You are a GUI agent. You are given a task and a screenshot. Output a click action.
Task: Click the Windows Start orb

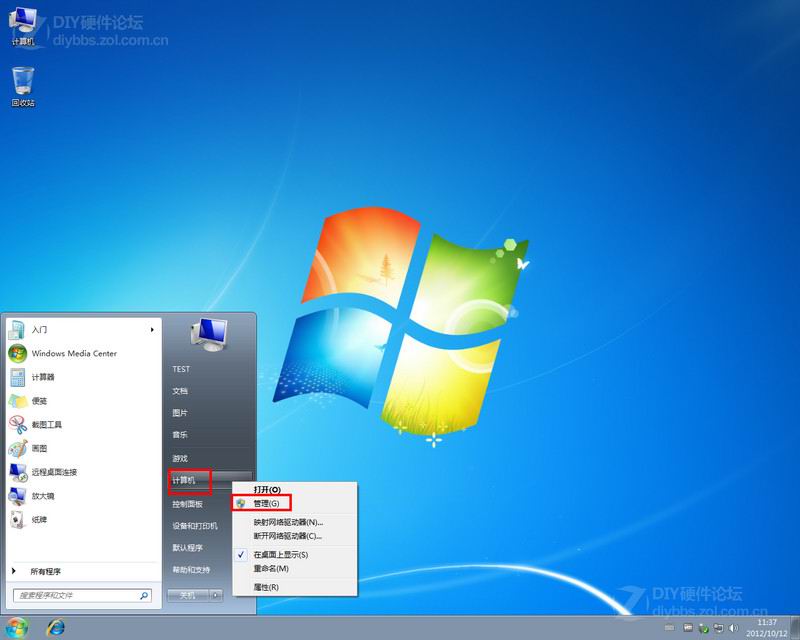pyautogui.click(x=16, y=627)
